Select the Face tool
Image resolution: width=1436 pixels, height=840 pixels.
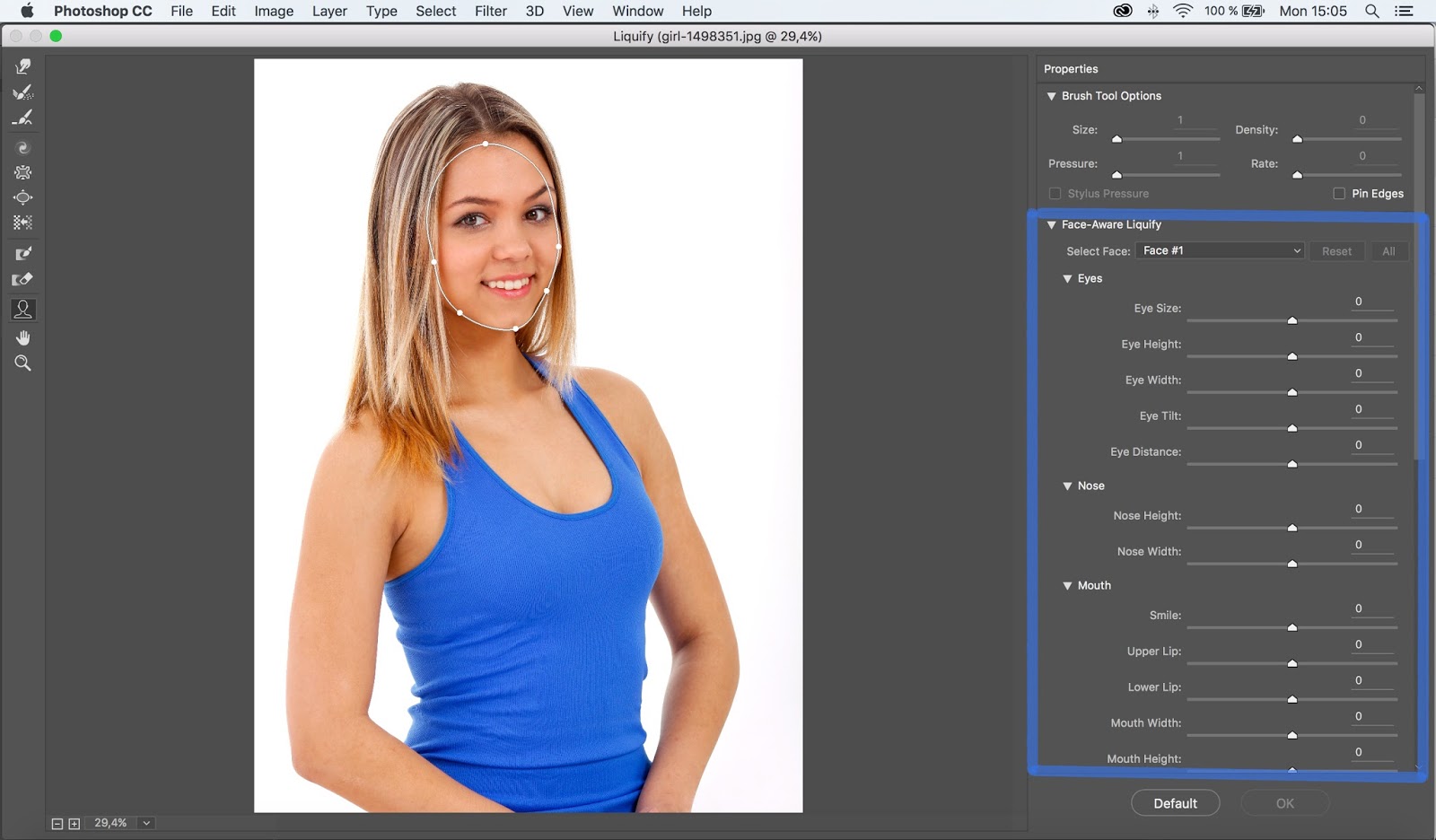click(x=22, y=309)
